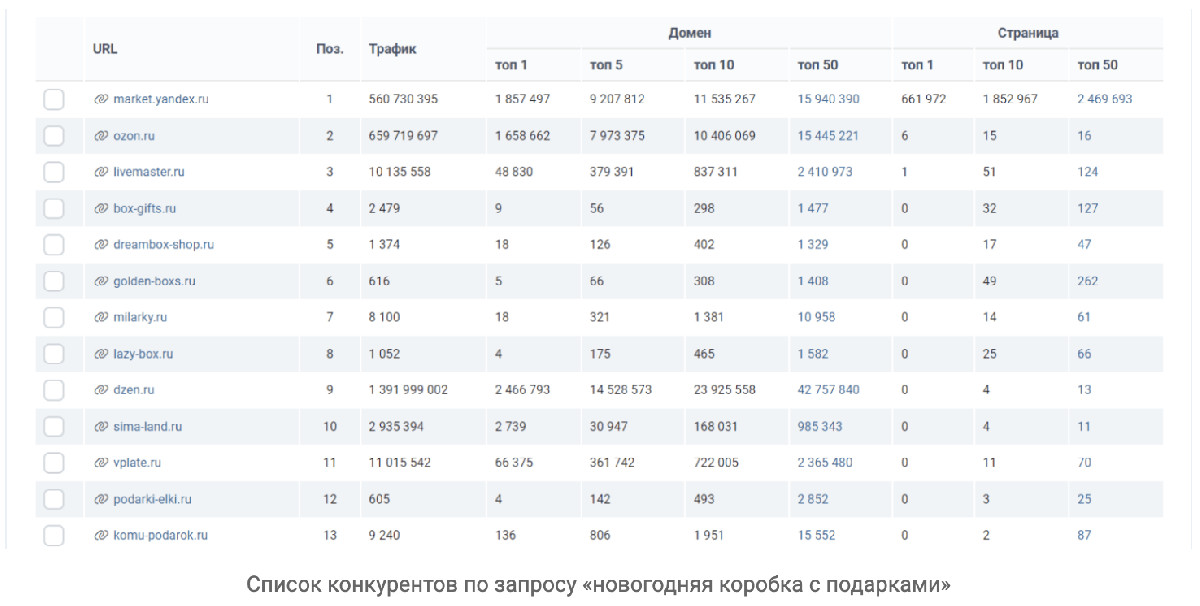Click the link icon beside ozon.ru
Viewport: 1200px width, 606px height.
(101, 136)
